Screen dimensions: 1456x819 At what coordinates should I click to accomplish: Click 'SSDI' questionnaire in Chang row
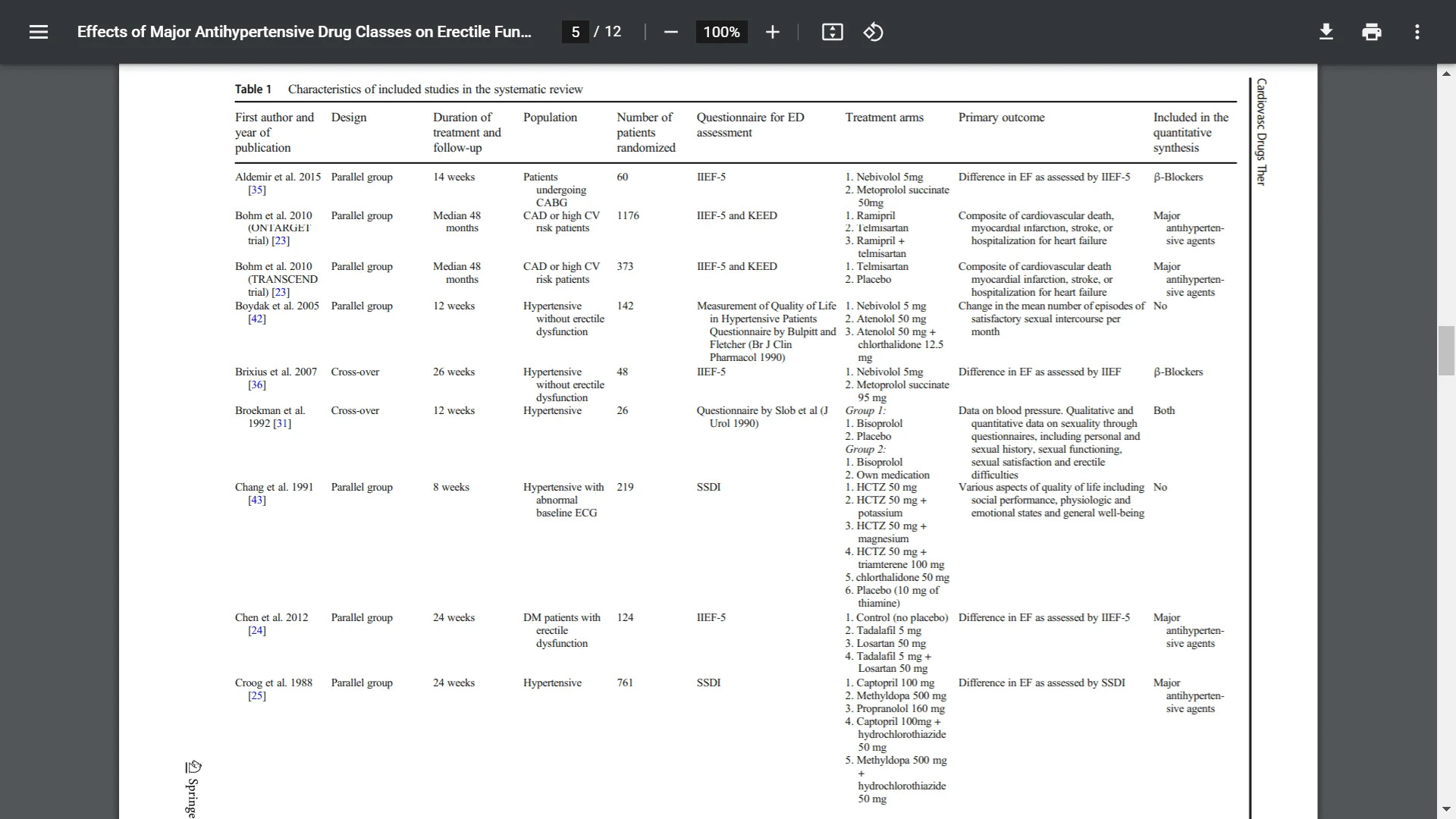(x=708, y=488)
